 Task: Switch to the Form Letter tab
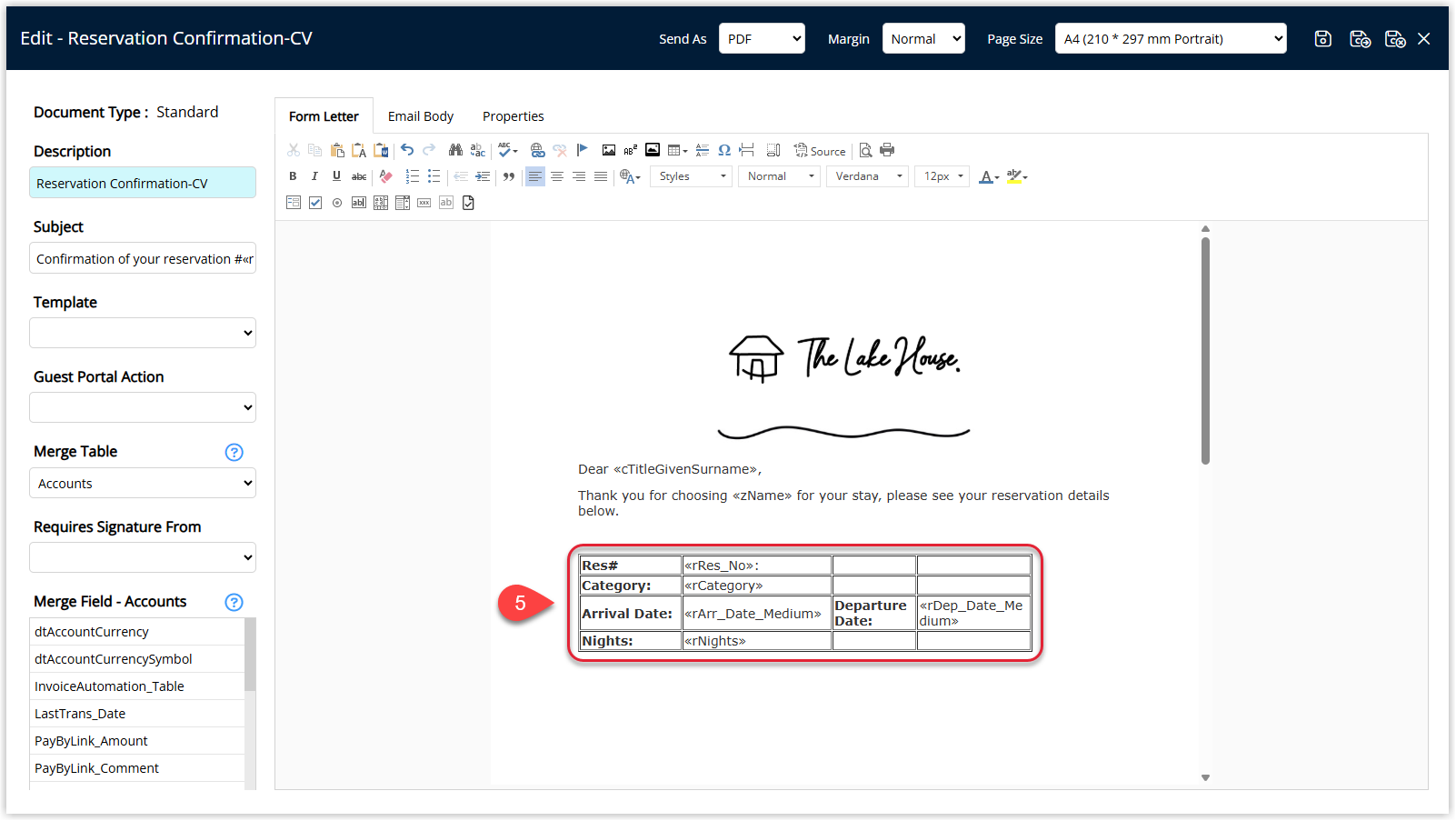[324, 116]
